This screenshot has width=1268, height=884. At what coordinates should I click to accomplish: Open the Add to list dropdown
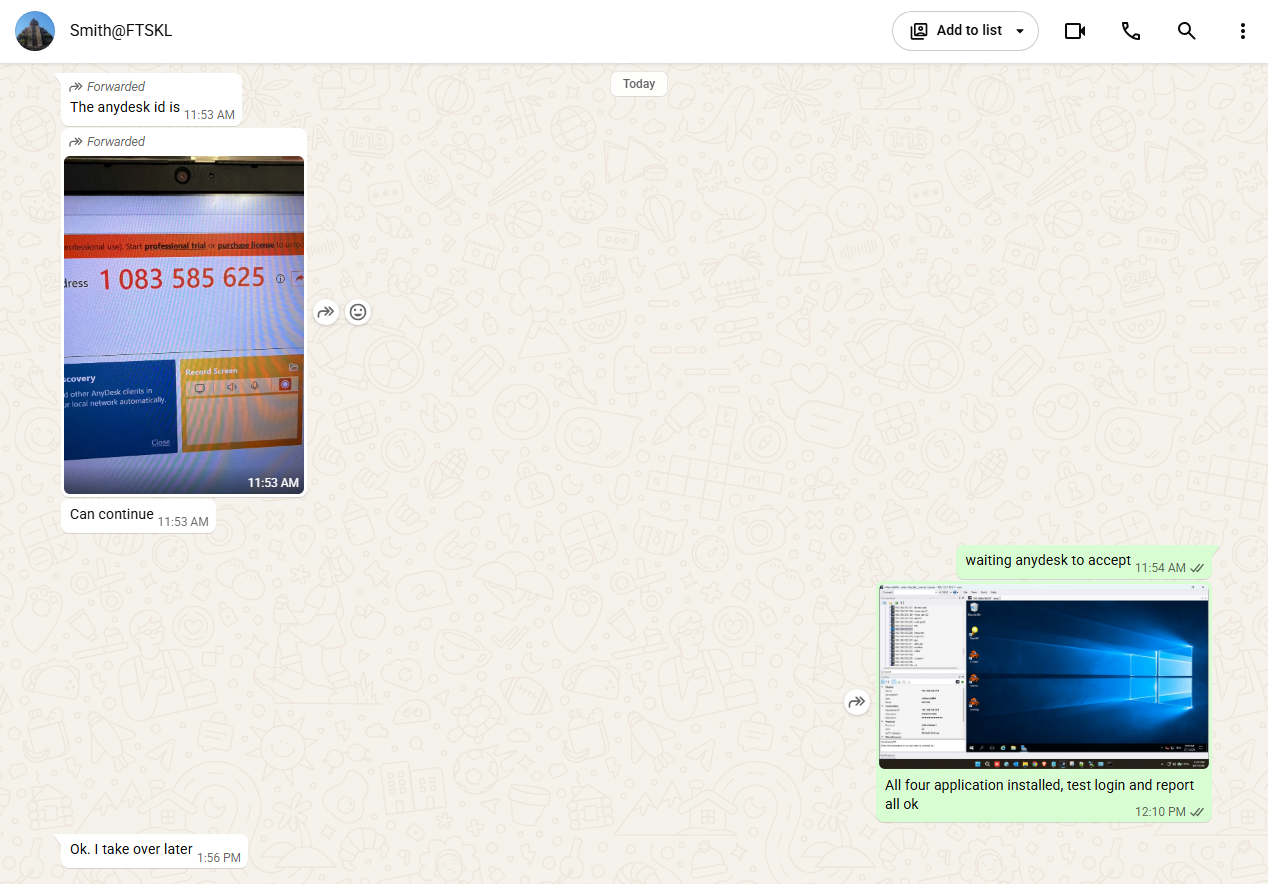[x=965, y=31]
